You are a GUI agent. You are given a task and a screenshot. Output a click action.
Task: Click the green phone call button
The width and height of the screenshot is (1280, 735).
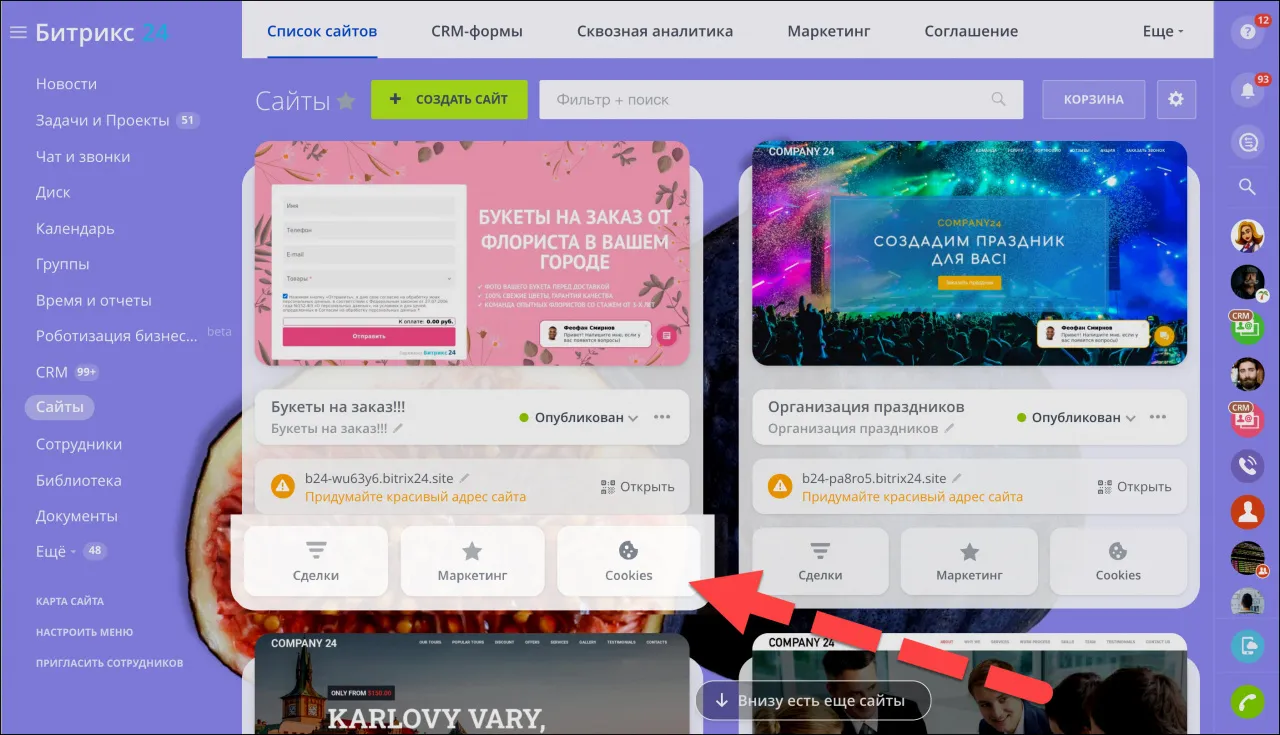pos(1247,702)
